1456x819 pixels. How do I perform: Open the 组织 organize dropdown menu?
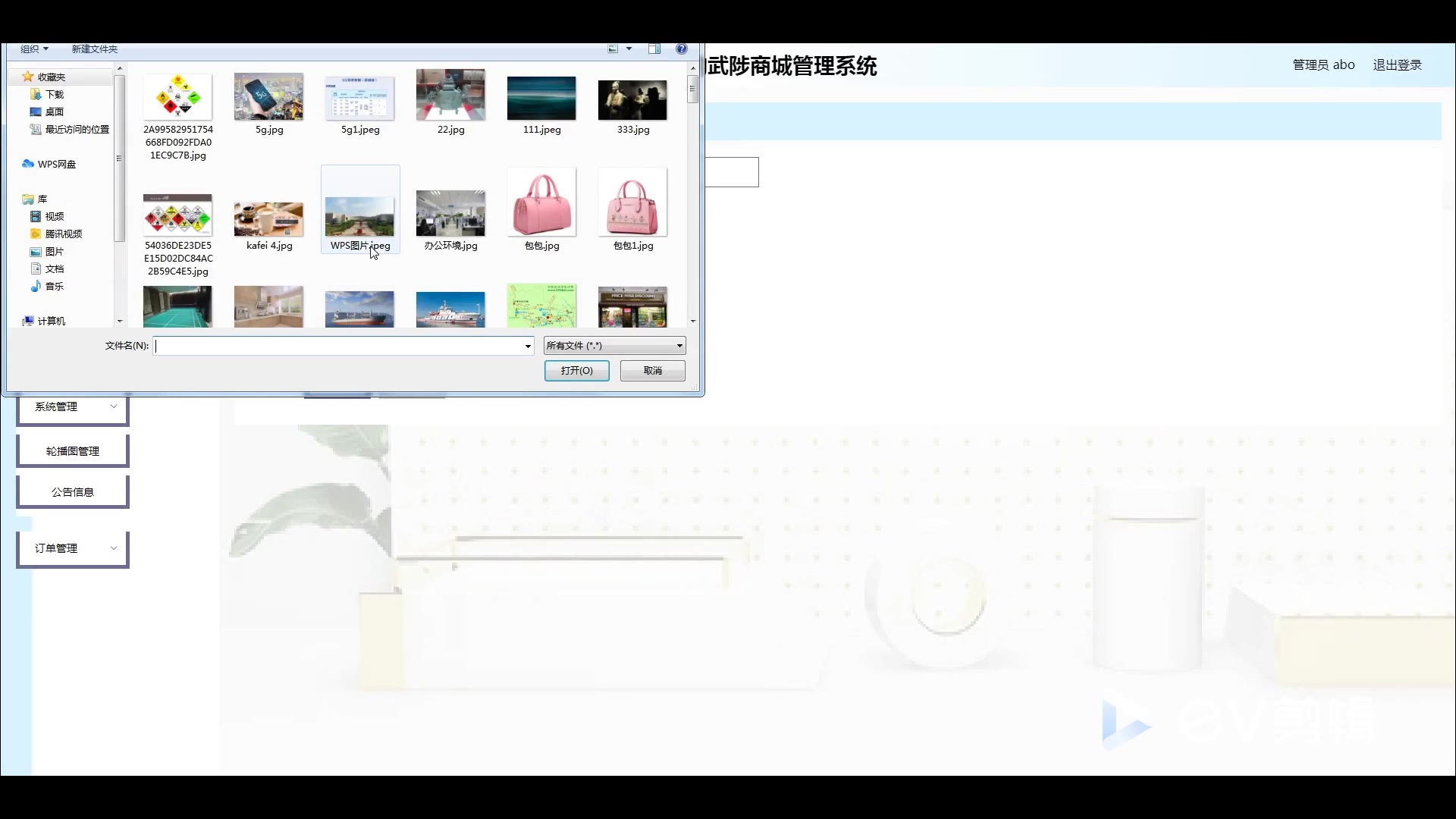click(x=34, y=49)
